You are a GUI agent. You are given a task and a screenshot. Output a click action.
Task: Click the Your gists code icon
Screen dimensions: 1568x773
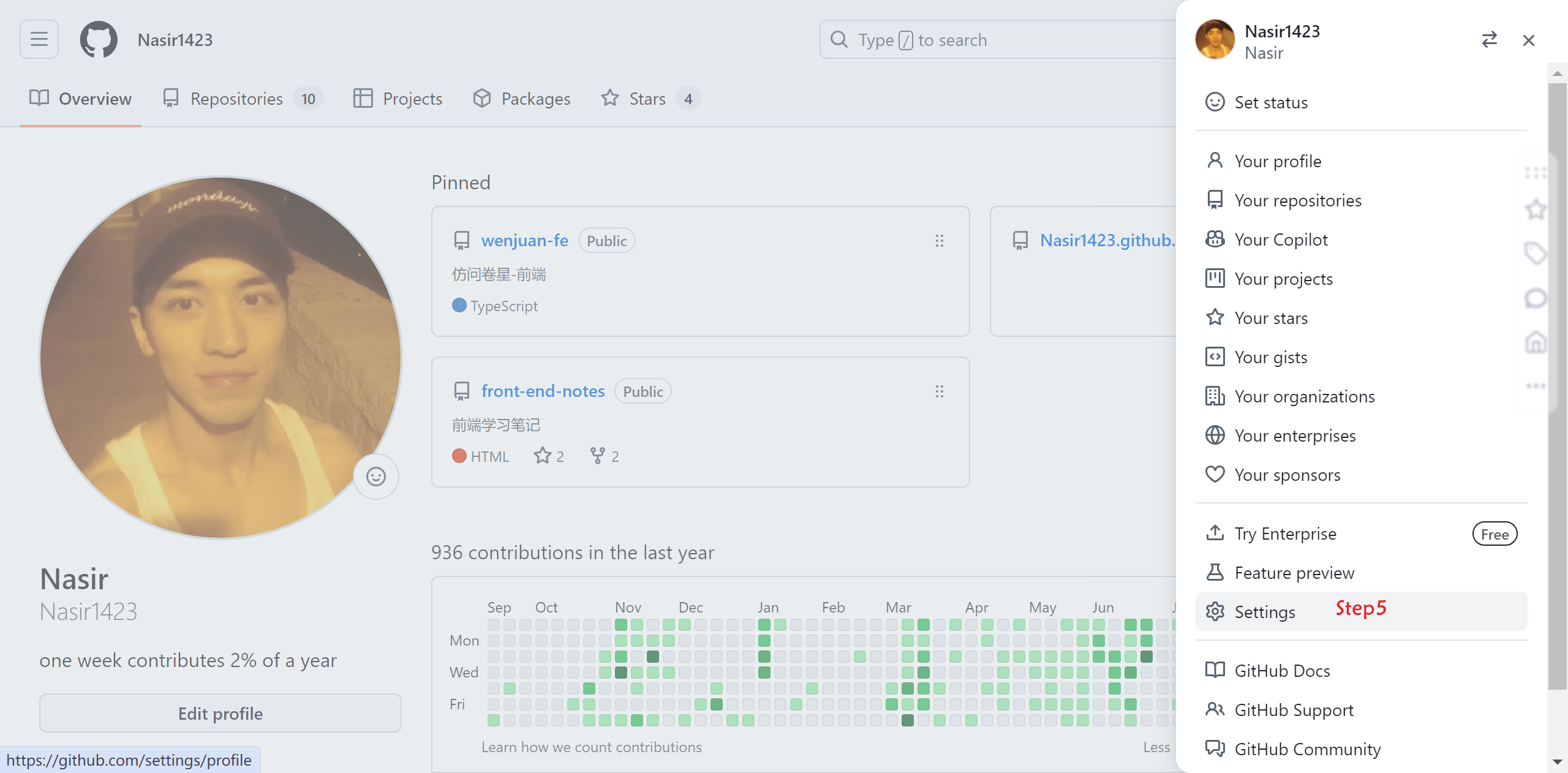(x=1215, y=356)
